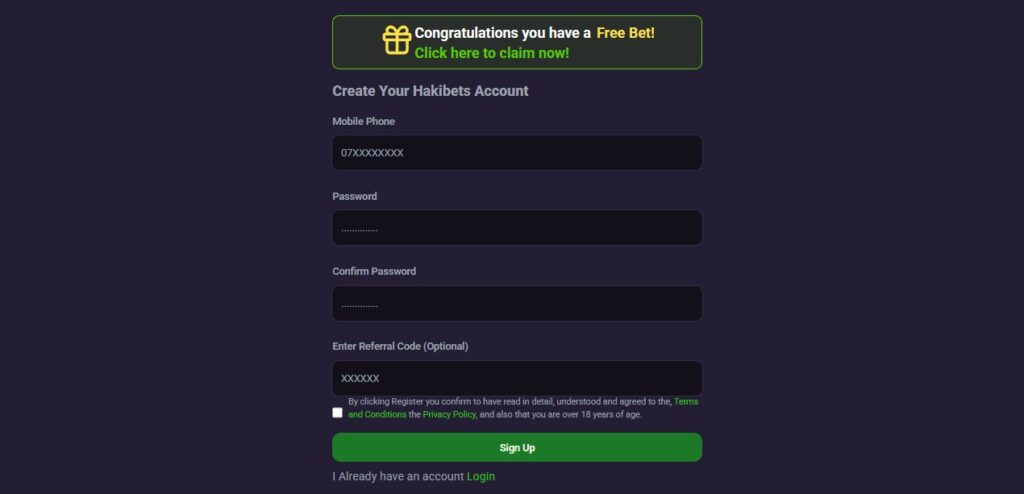The image size is (1024, 494).
Task: Submit the form with Sign Up button
Action: (517, 448)
